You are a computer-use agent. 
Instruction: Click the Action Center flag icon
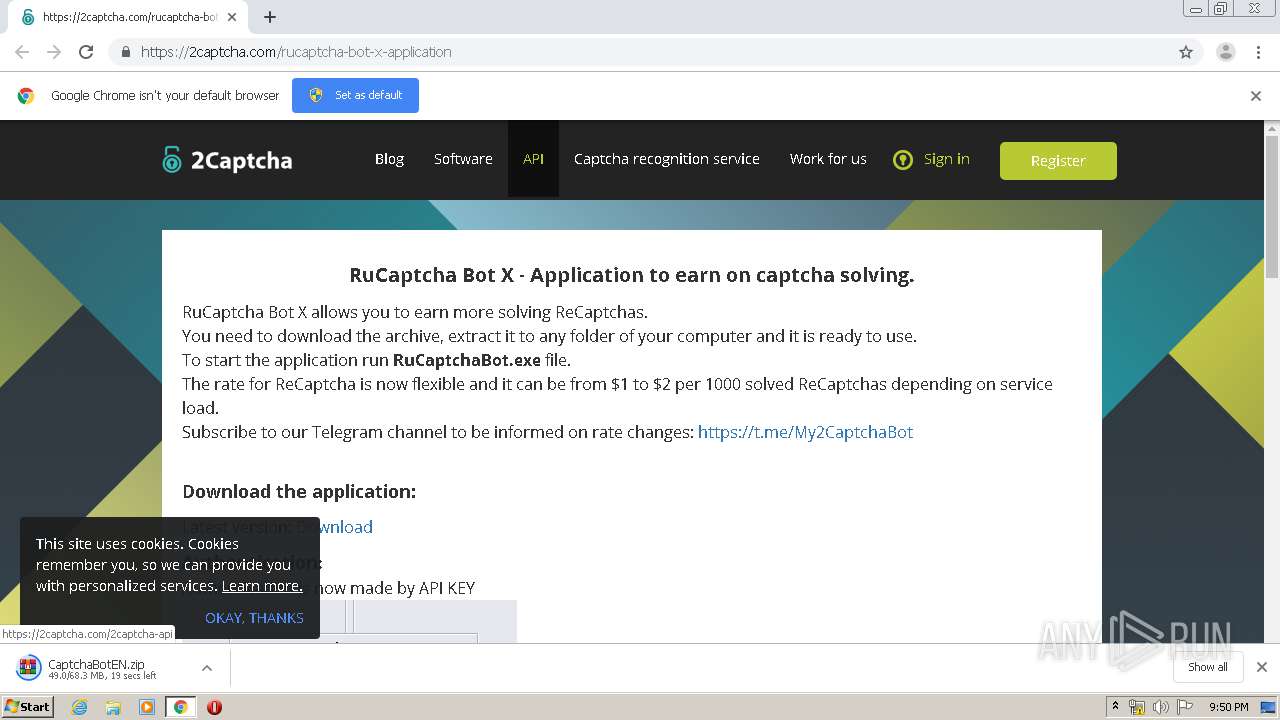tap(1185, 707)
